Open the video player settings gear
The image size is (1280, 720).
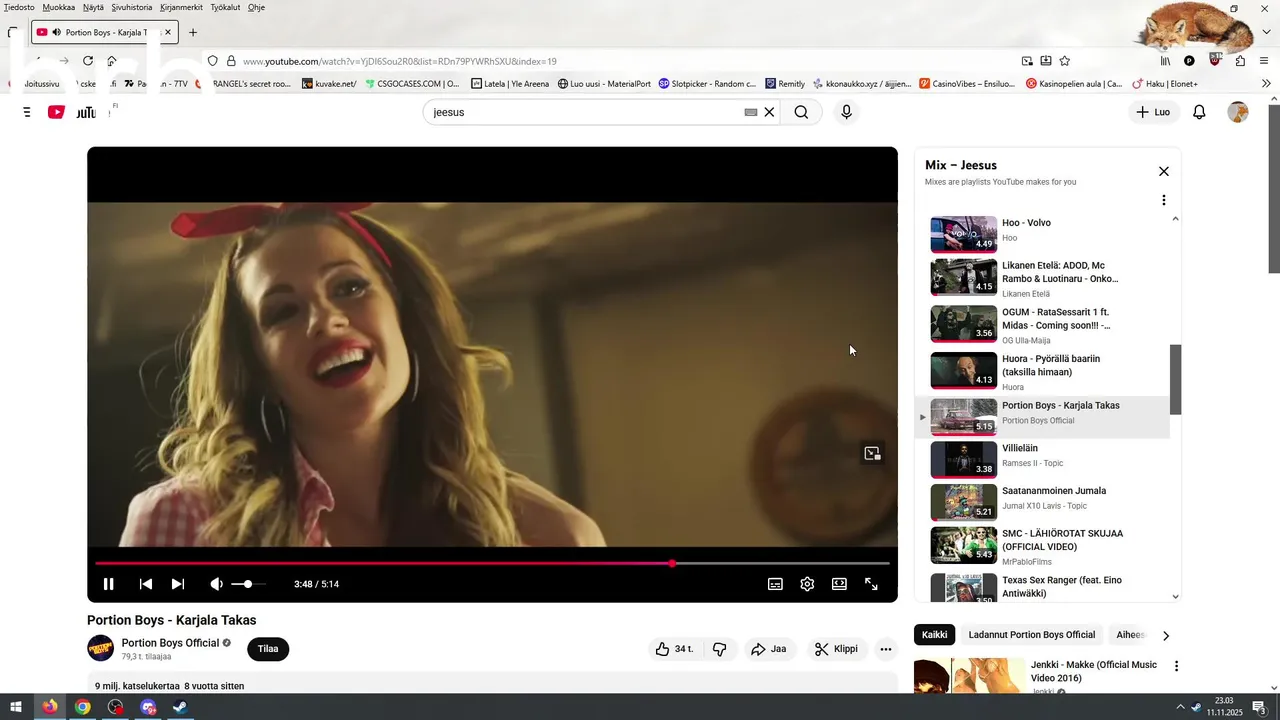click(807, 584)
